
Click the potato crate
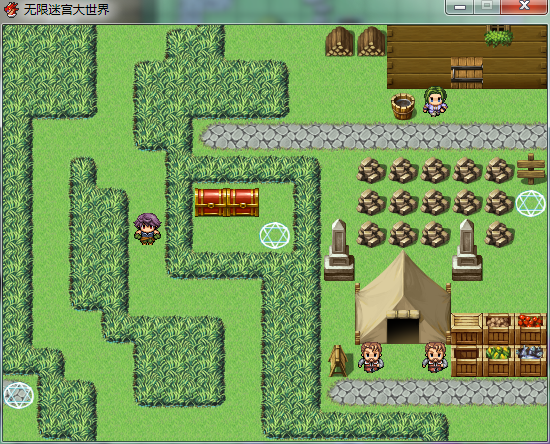(x=498, y=329)
